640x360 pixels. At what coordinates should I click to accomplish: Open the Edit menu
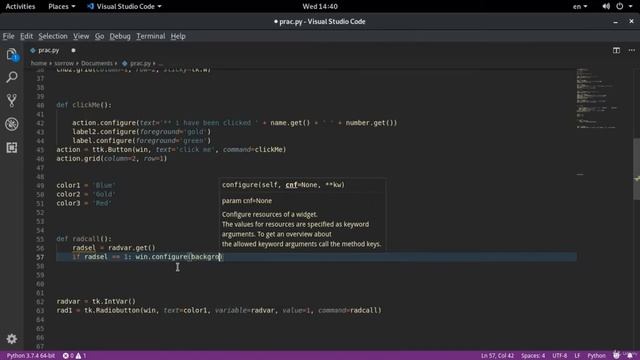point(27,36)
